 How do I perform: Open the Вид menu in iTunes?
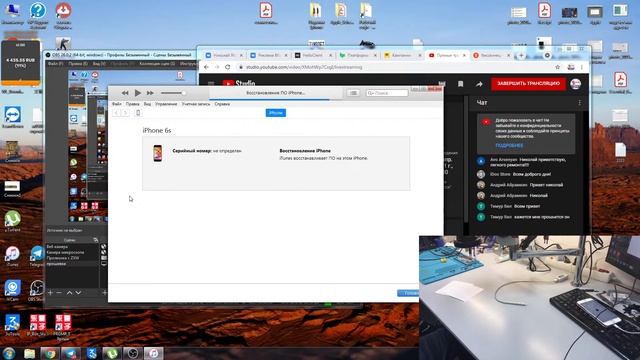coord(147,104)
